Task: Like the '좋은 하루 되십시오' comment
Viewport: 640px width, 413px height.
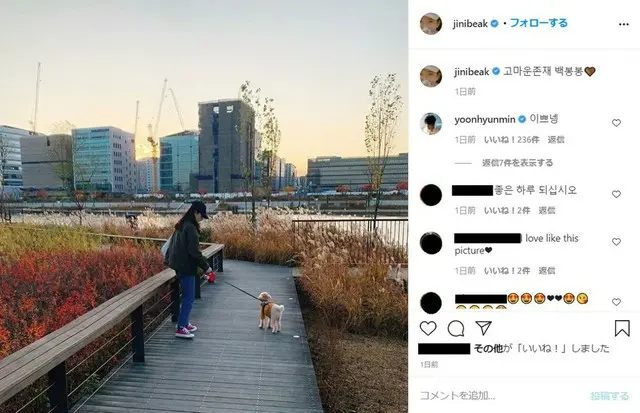Action: pos(616,194)
